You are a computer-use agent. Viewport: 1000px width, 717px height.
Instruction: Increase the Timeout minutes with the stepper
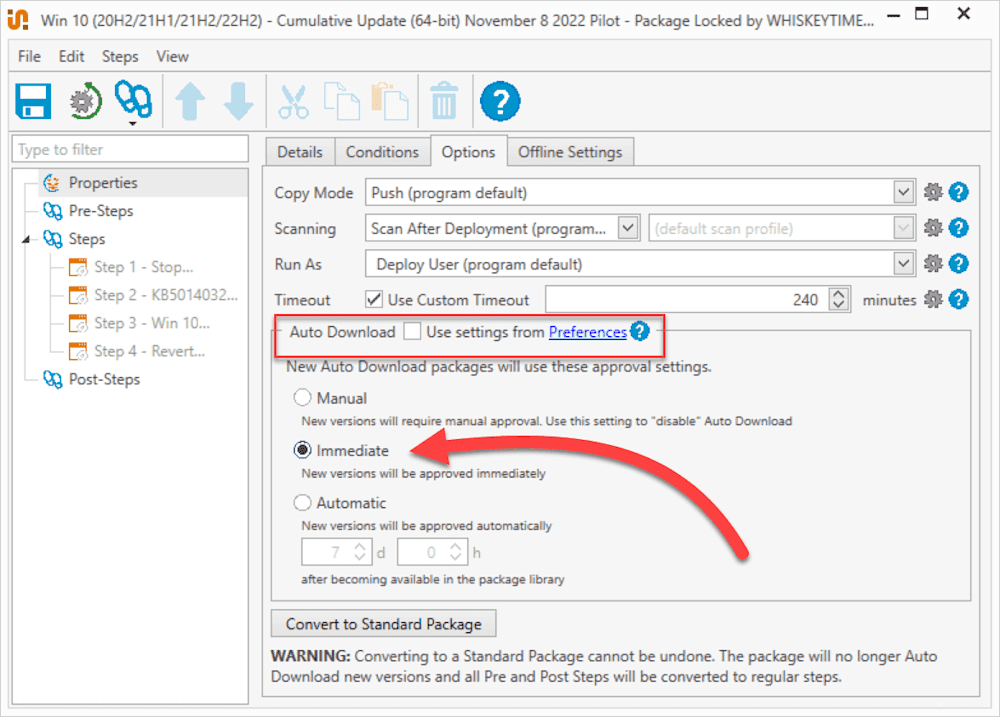(x=838, y=294)
